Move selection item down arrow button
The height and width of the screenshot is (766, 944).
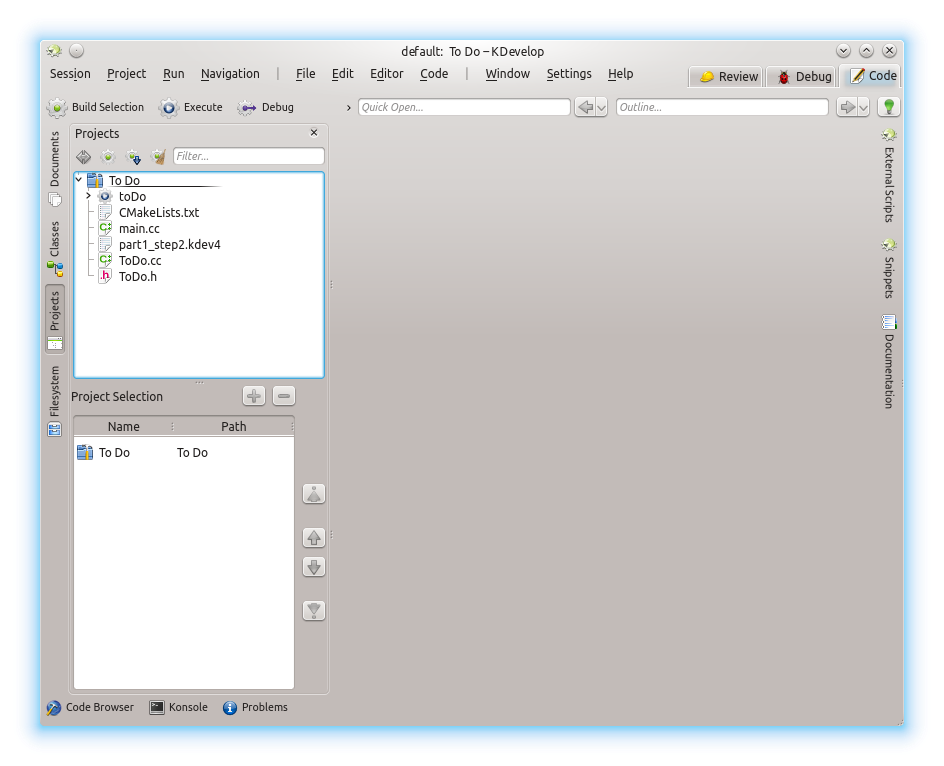(x=314, y=567)
